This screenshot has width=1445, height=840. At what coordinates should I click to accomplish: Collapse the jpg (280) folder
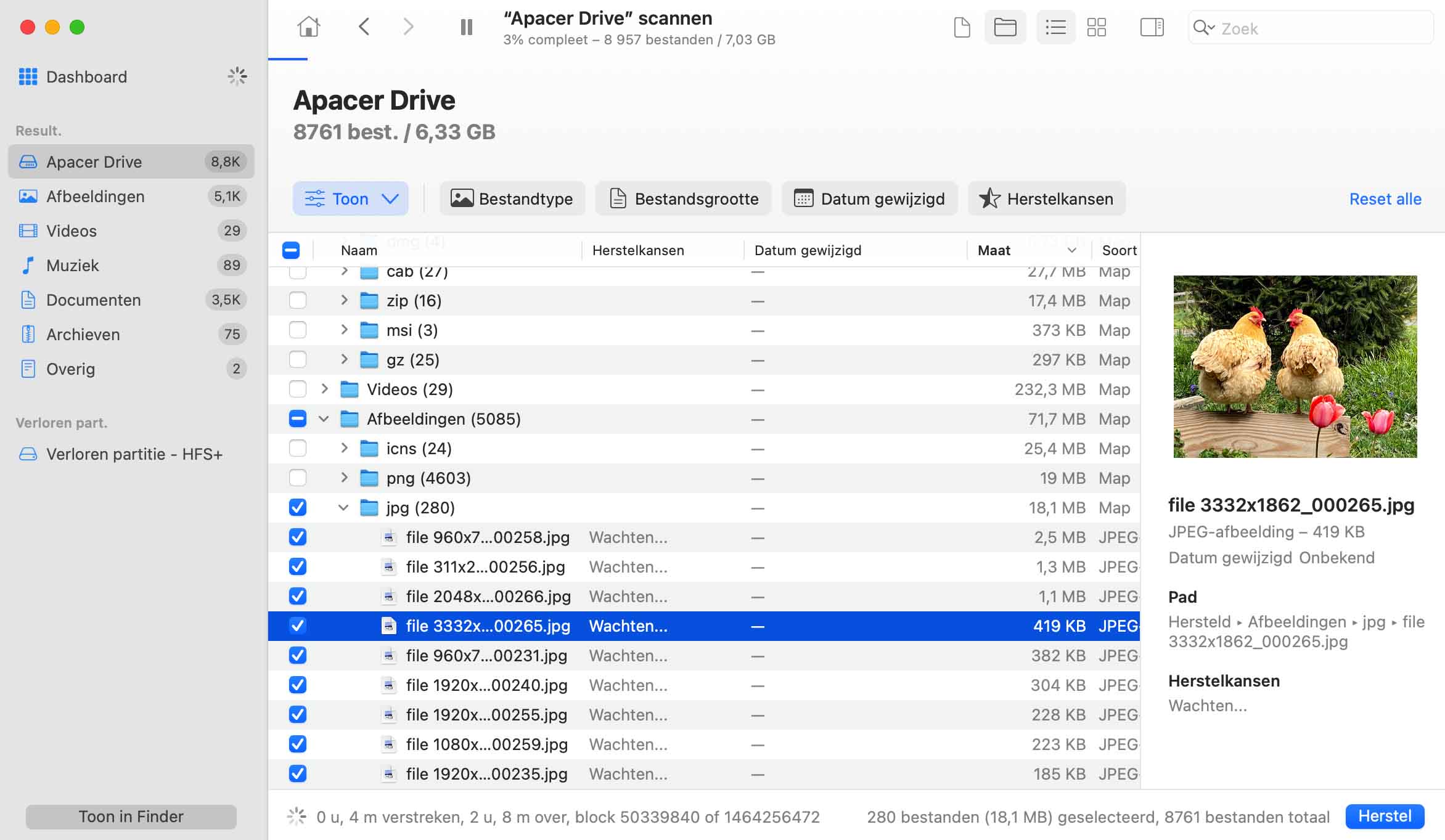pyautogui.click(x=343, y=508)
